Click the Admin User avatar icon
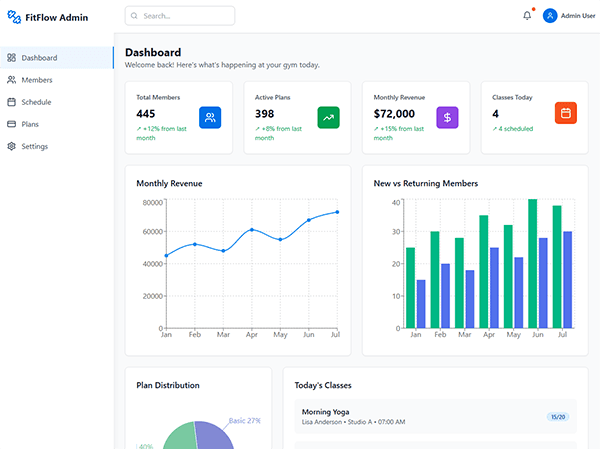 pyautogui.click(x=550, y=16)
